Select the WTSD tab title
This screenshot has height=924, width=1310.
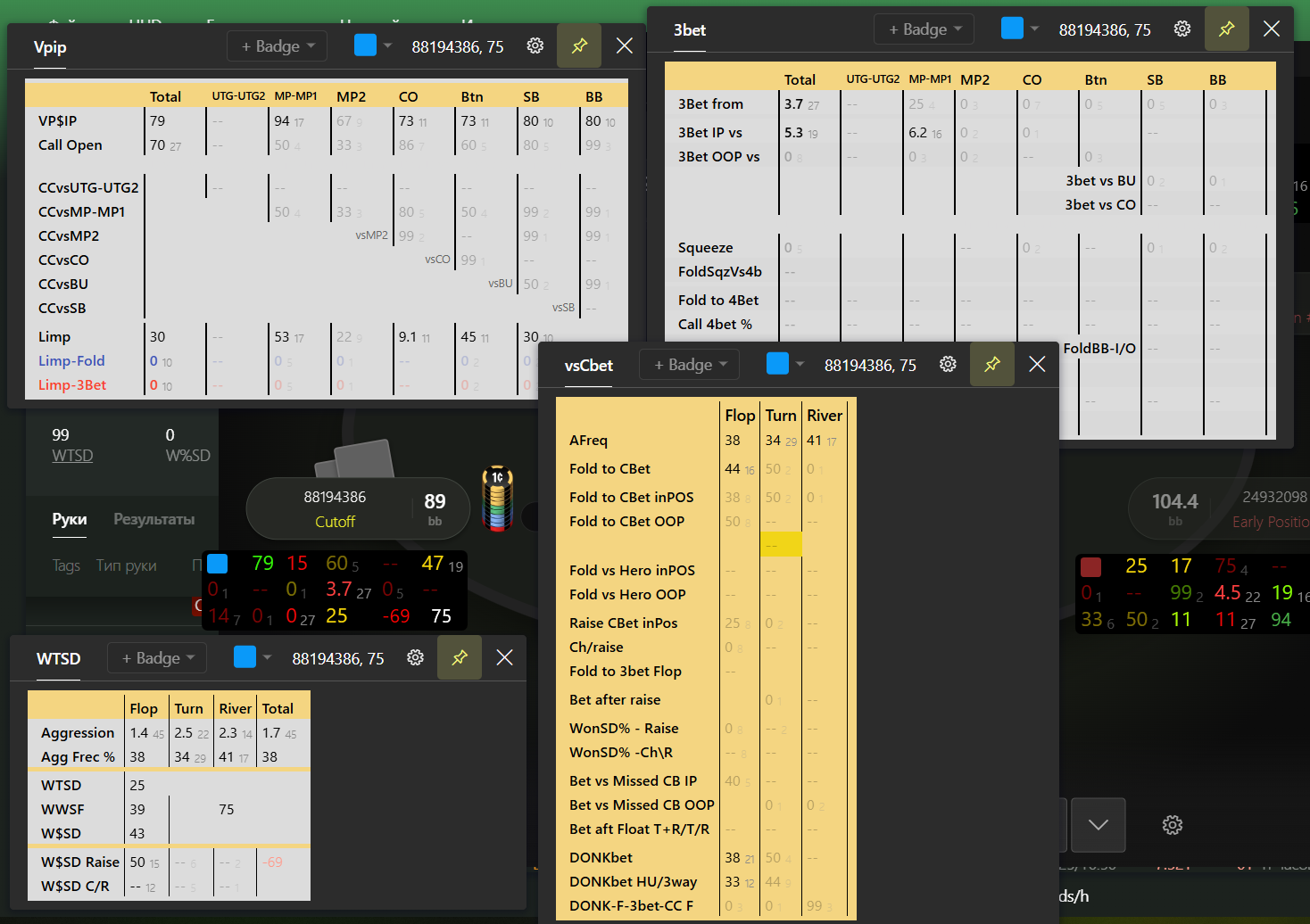tap(58, 658)
